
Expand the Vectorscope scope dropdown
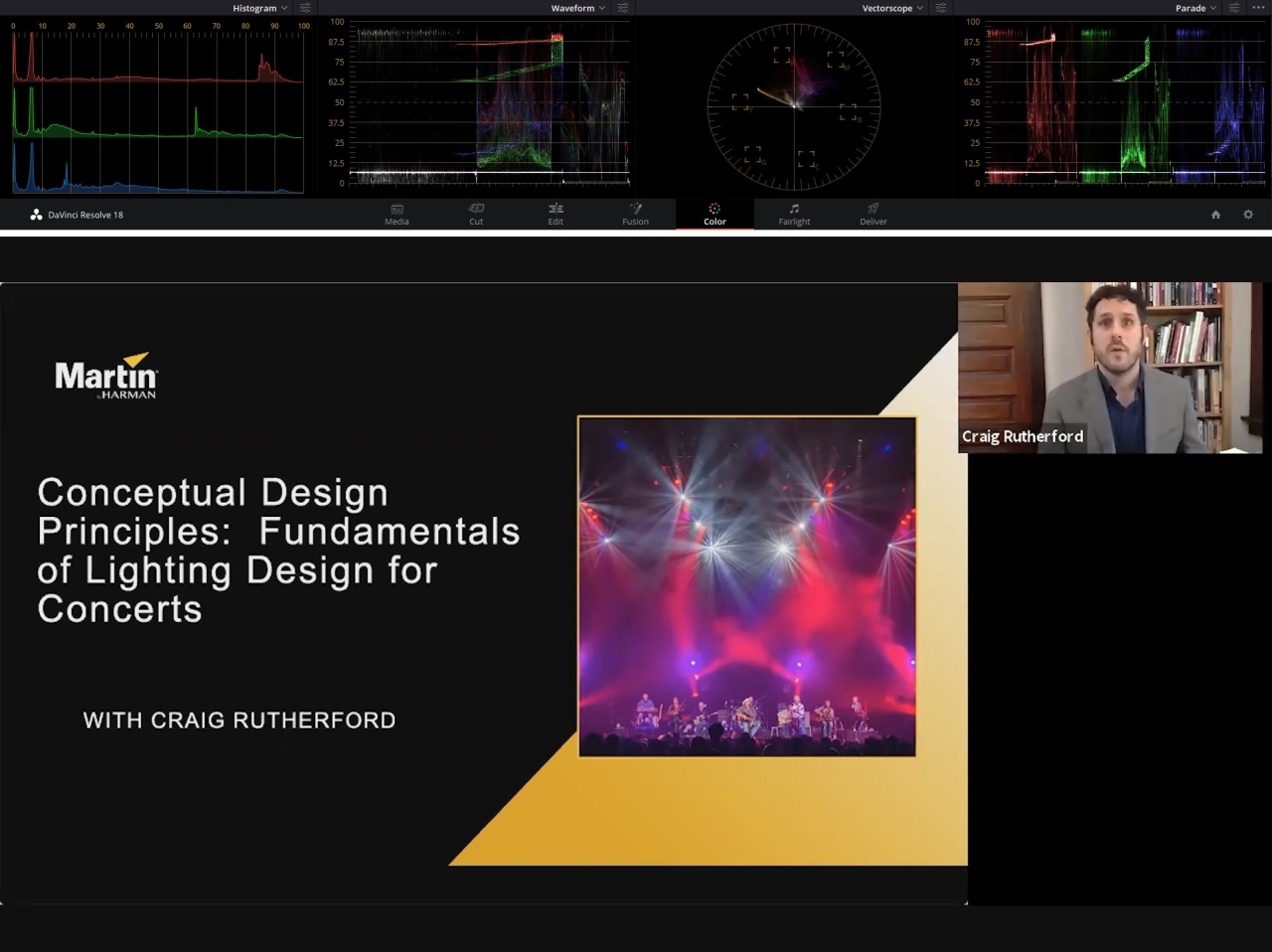[892, 8]
